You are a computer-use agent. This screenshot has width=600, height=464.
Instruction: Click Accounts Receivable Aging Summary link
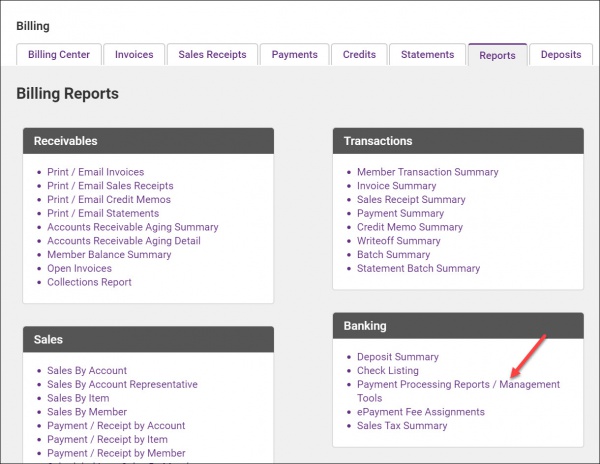pos(132,227)
